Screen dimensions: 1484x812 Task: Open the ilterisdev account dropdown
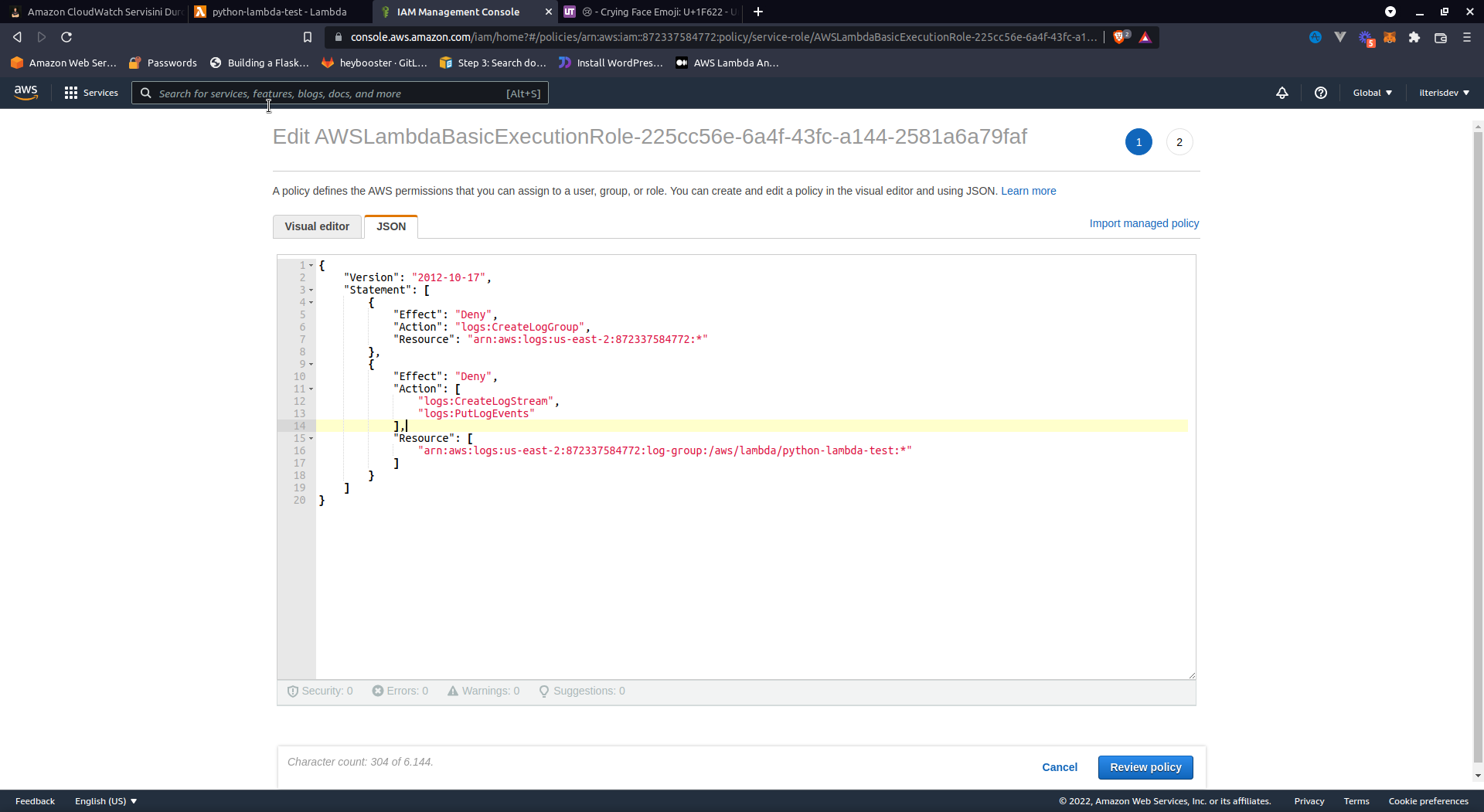[1444, 93]
